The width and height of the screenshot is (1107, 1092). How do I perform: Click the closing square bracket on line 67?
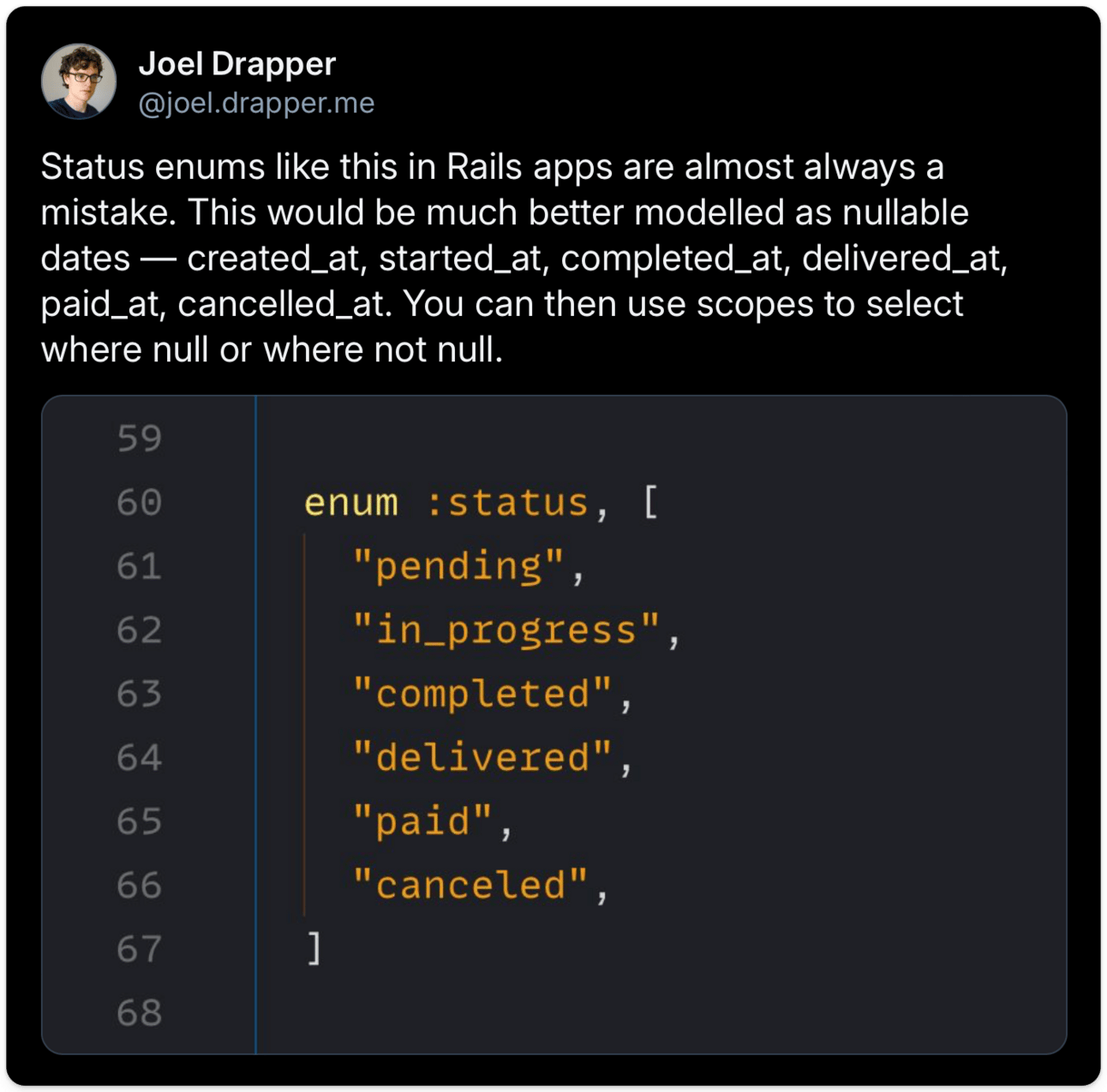pyautogui.click(x=314, y=949)
